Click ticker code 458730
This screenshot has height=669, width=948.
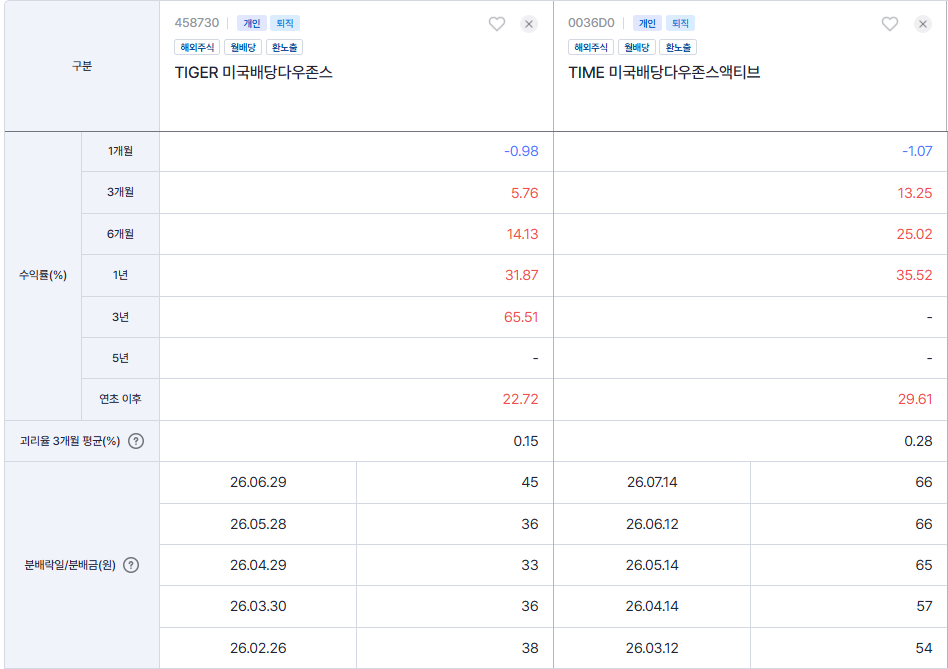[196, 23]
